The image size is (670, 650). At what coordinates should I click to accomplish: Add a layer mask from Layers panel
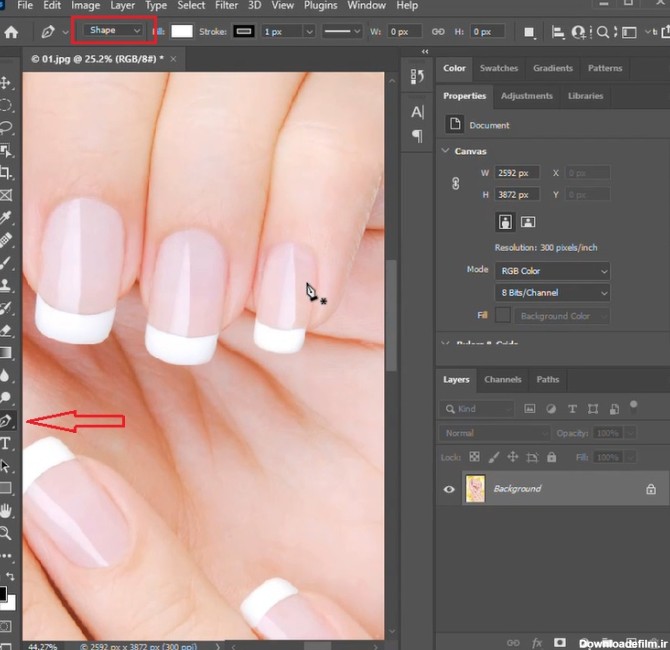(559, 642)
